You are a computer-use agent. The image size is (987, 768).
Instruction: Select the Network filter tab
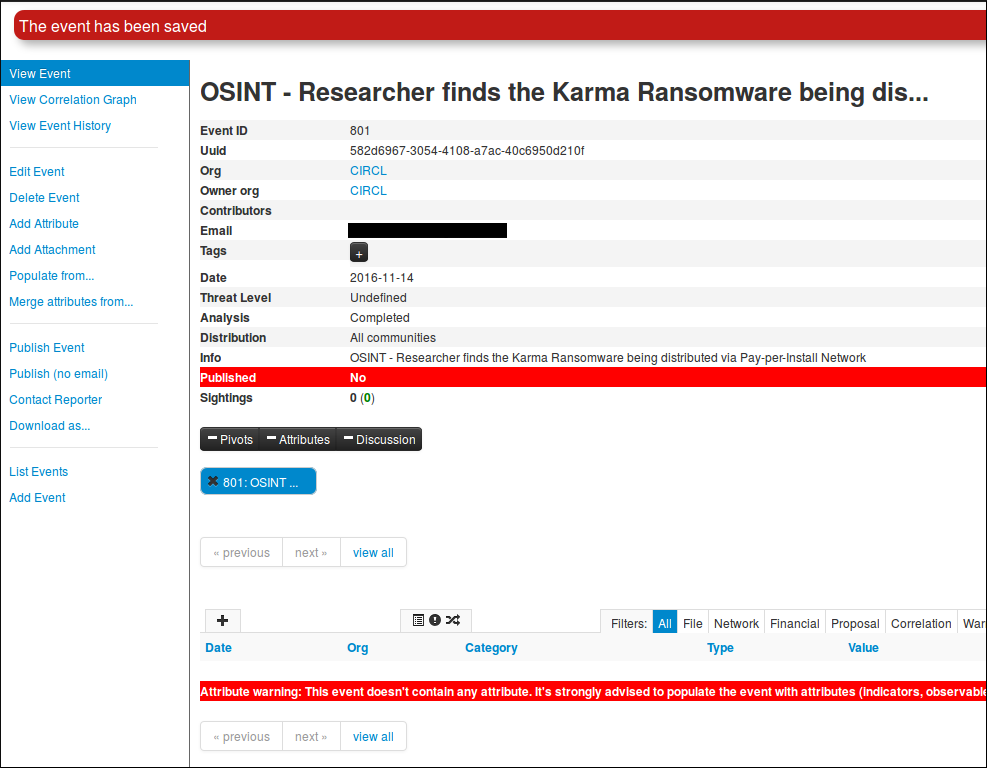[x=736, y=624]
